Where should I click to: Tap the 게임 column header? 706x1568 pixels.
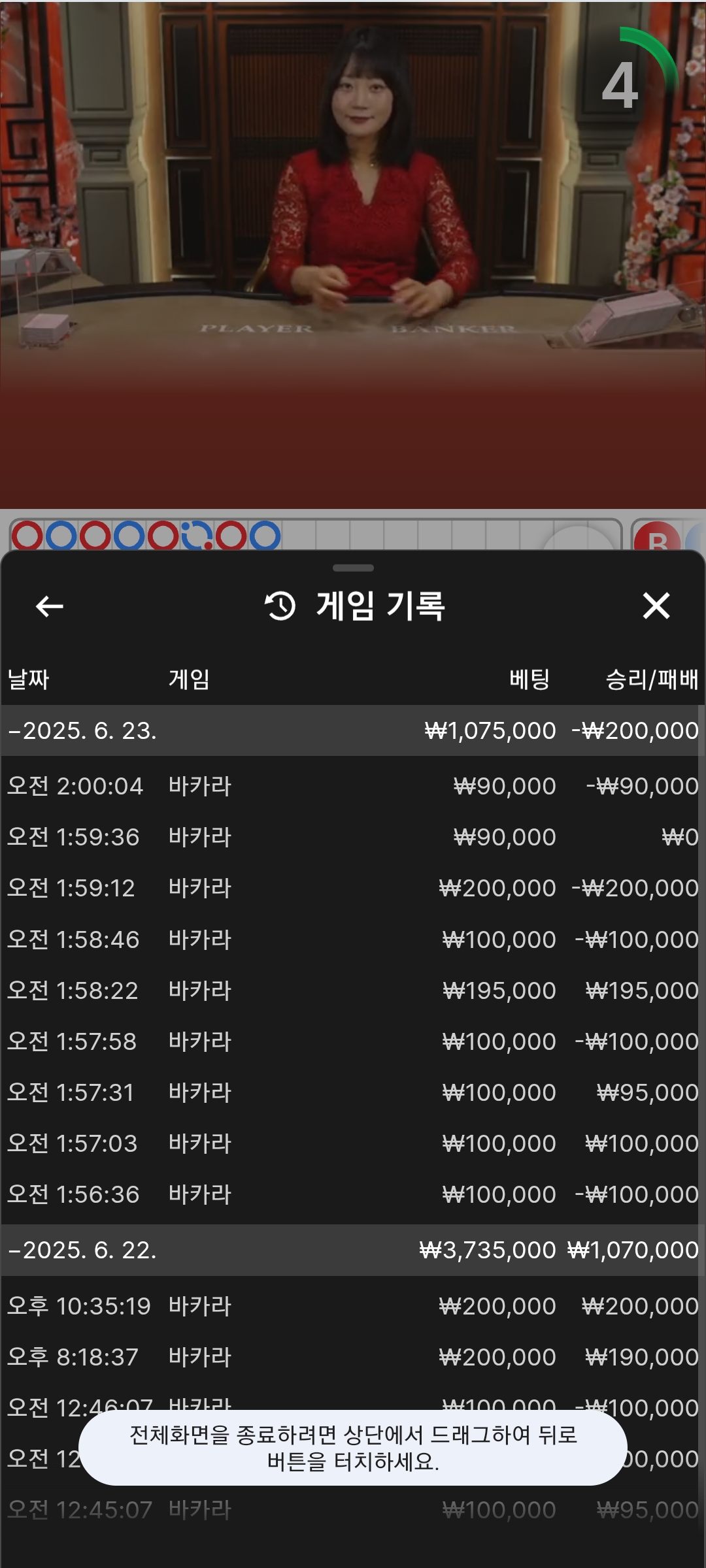[x=189, y=679]
